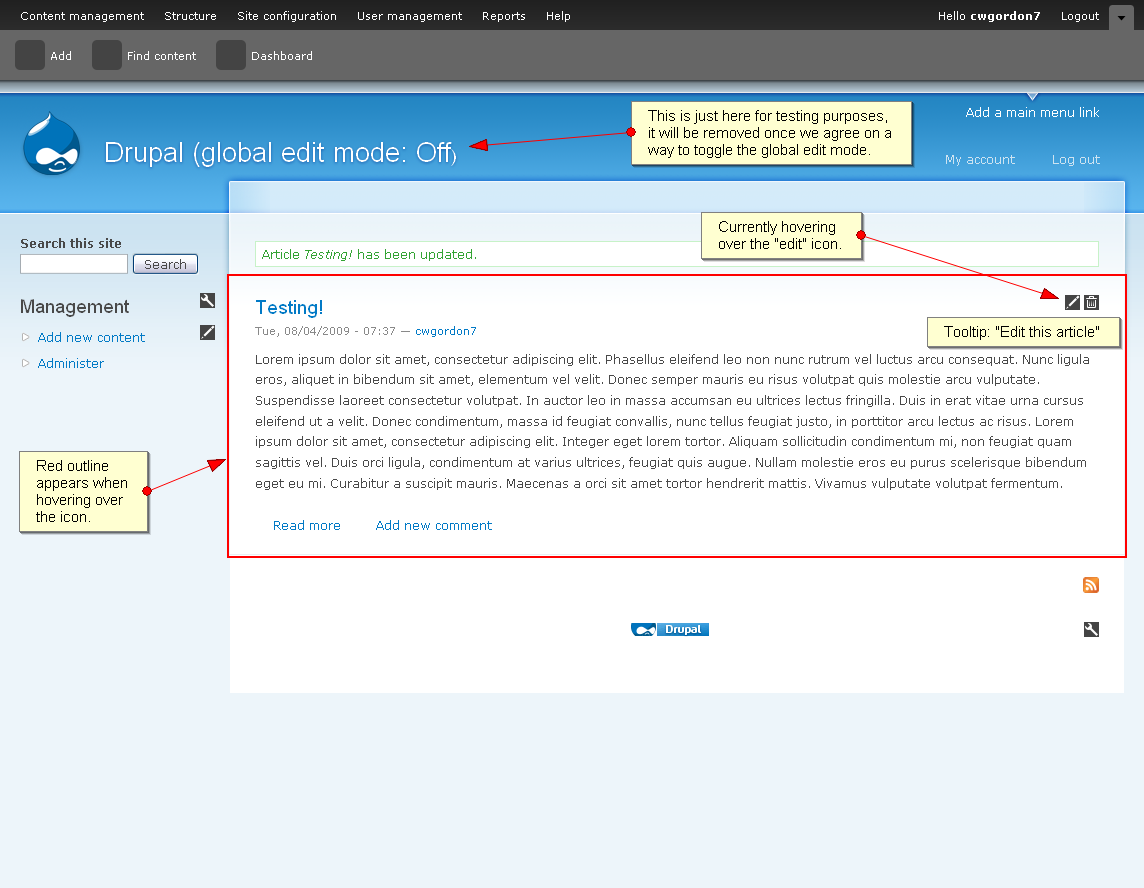The height and width of the screenshot is (888, 1144).
Task: Expand the Add new content menu triangle
Action: tap(26, 337)
